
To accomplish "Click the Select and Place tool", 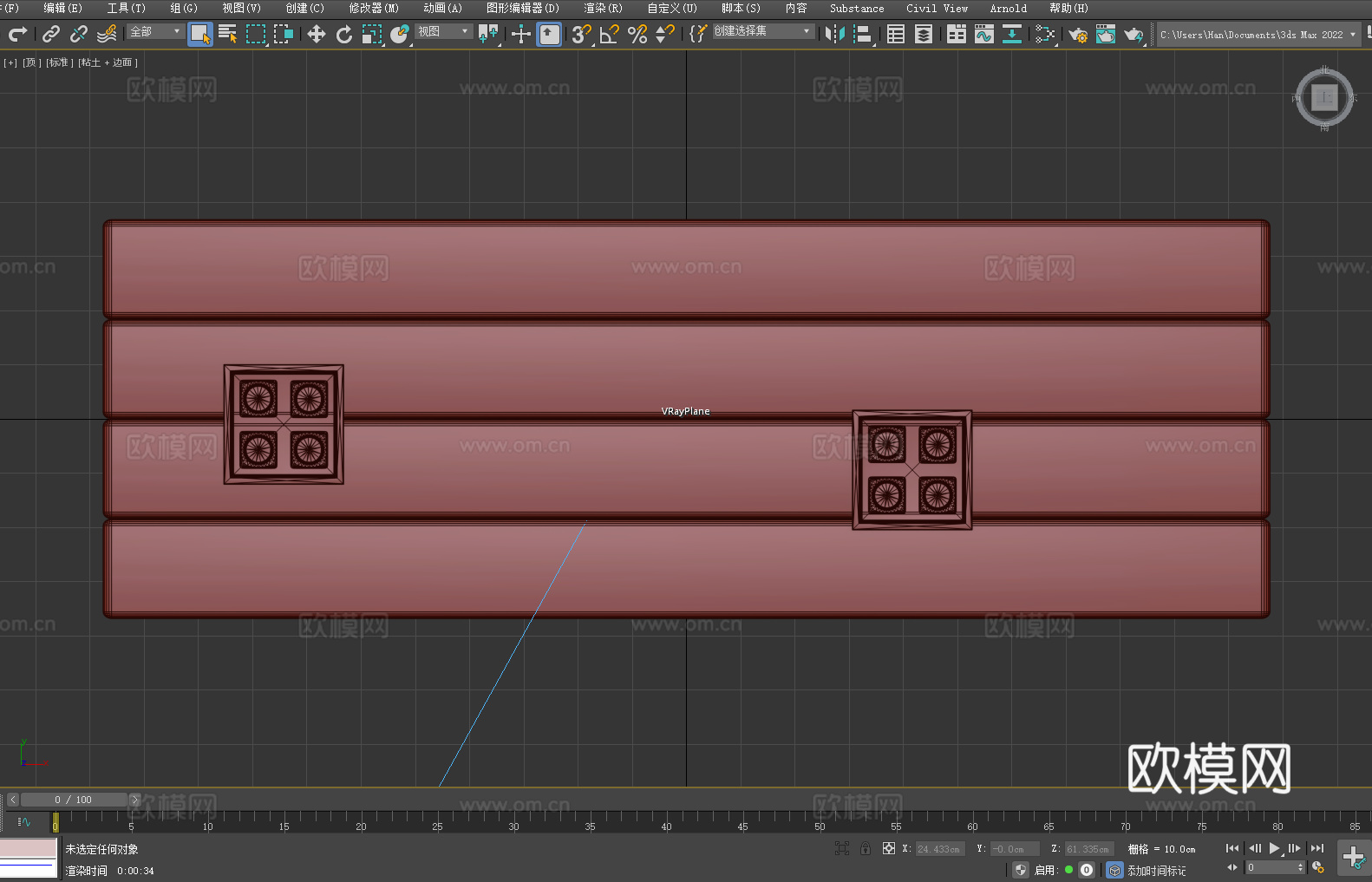I will (x=400, y=34).
